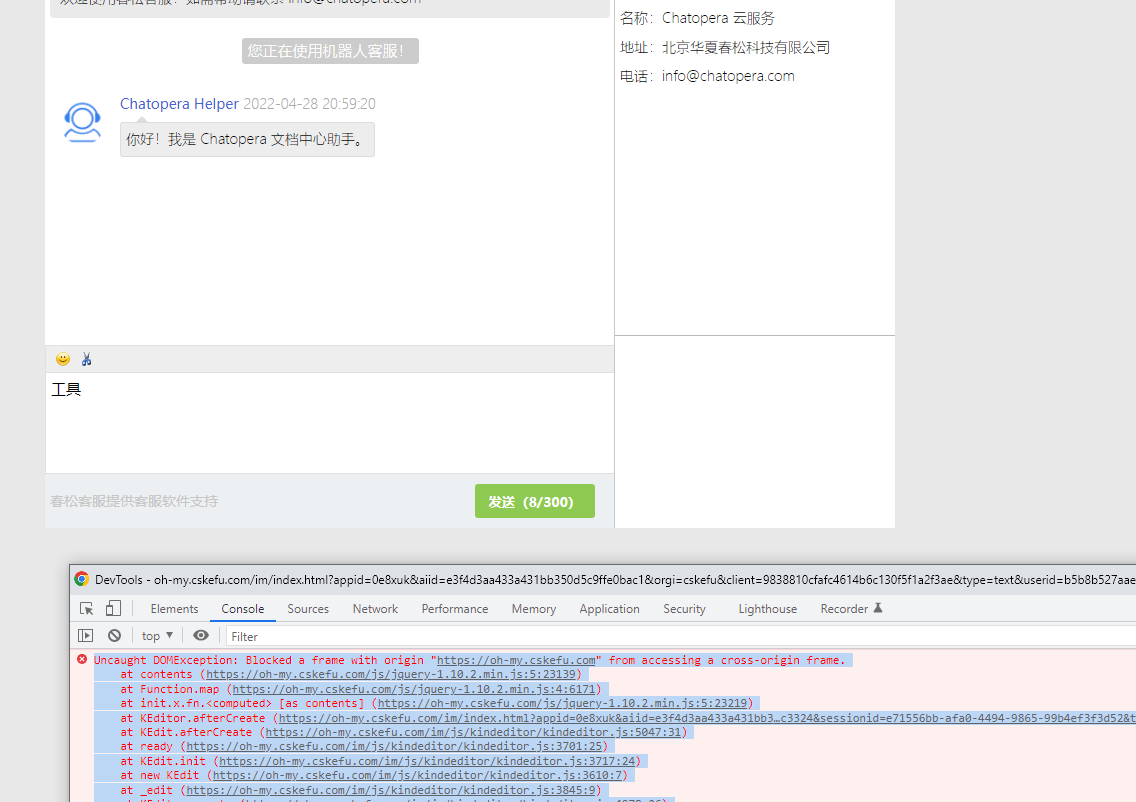Click the Chrome logo in the DevTools title bar
This screenshot has width=1136, height=802.
coord(81,579)
